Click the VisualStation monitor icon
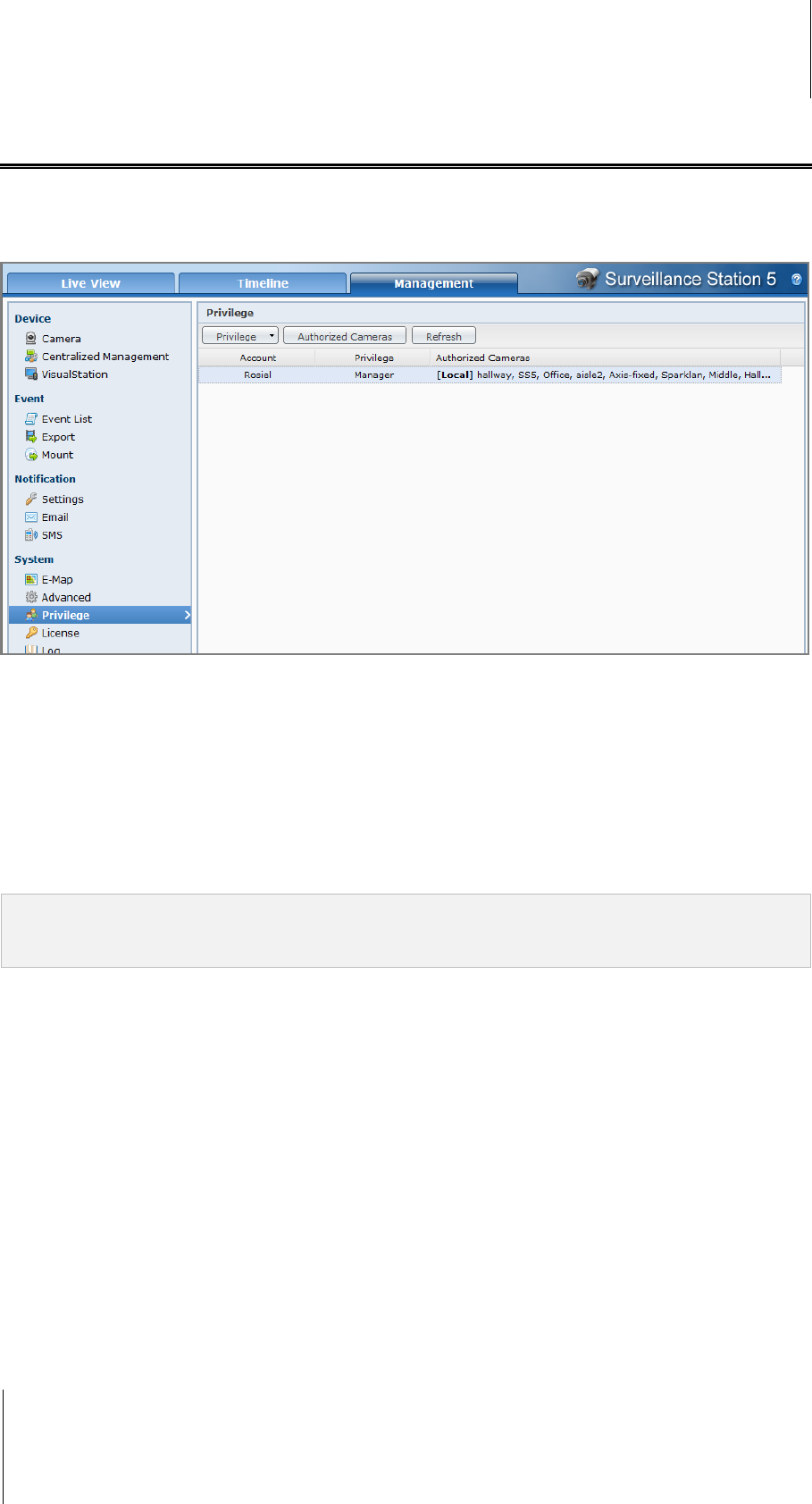Screen dimensions: 812x1504 point(31,374)
